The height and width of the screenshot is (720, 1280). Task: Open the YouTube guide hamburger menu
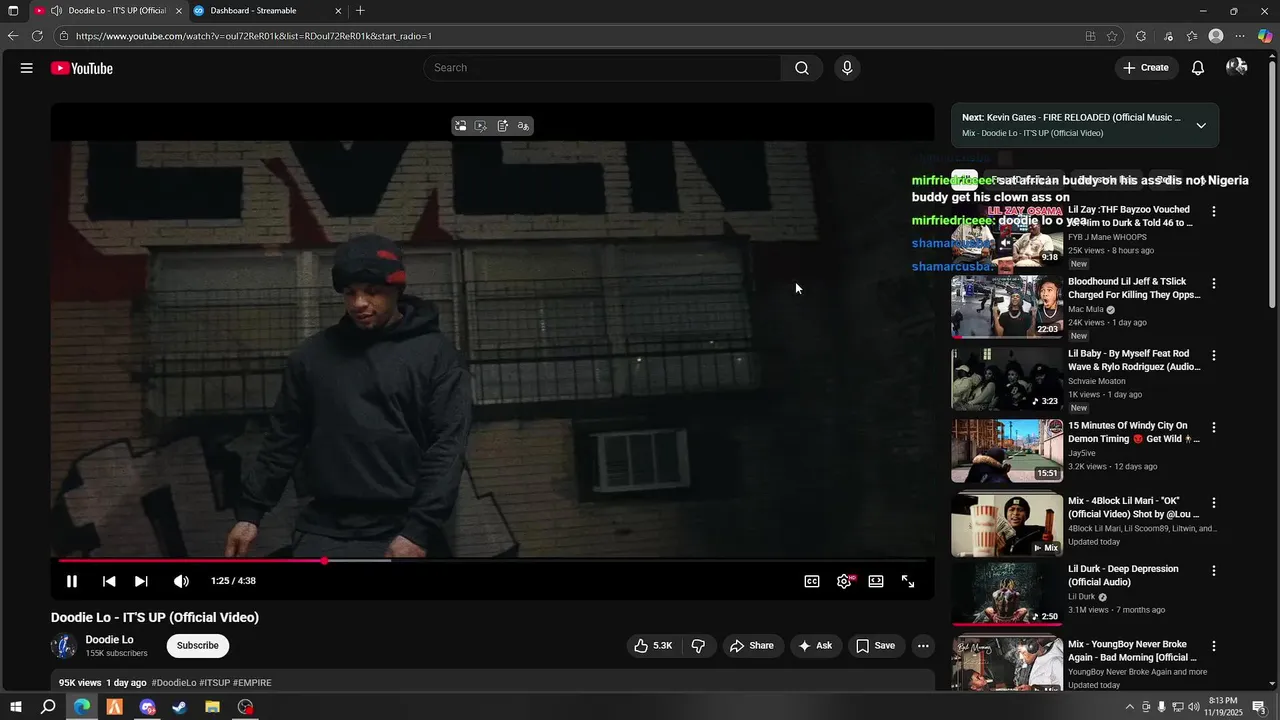(27, 68)
